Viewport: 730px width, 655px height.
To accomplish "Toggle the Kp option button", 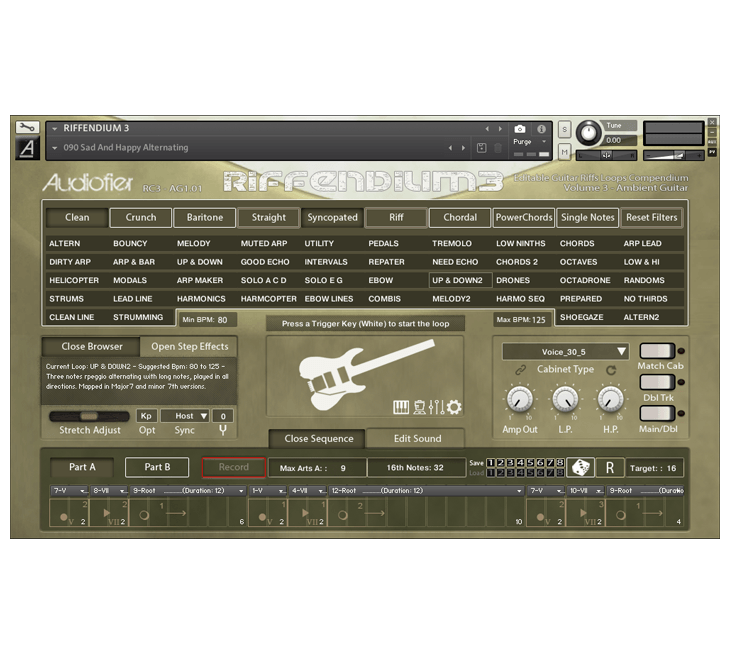I will click(x=146, y=416).
